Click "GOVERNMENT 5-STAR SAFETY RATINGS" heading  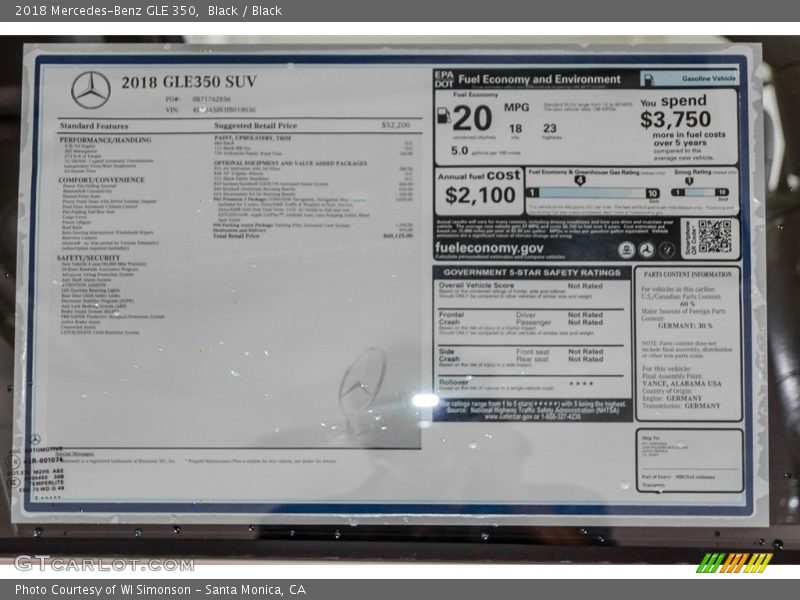532,273
